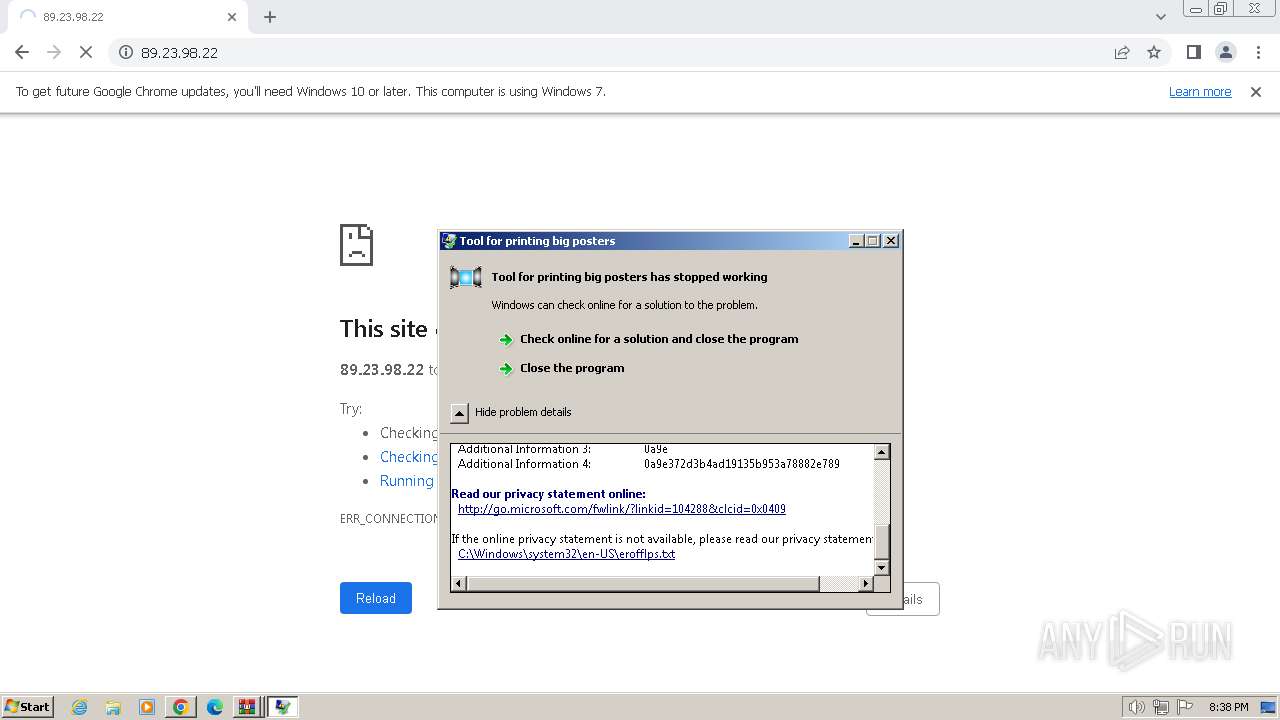Click the crash dialog's program icon

click(x=466, y=278)
